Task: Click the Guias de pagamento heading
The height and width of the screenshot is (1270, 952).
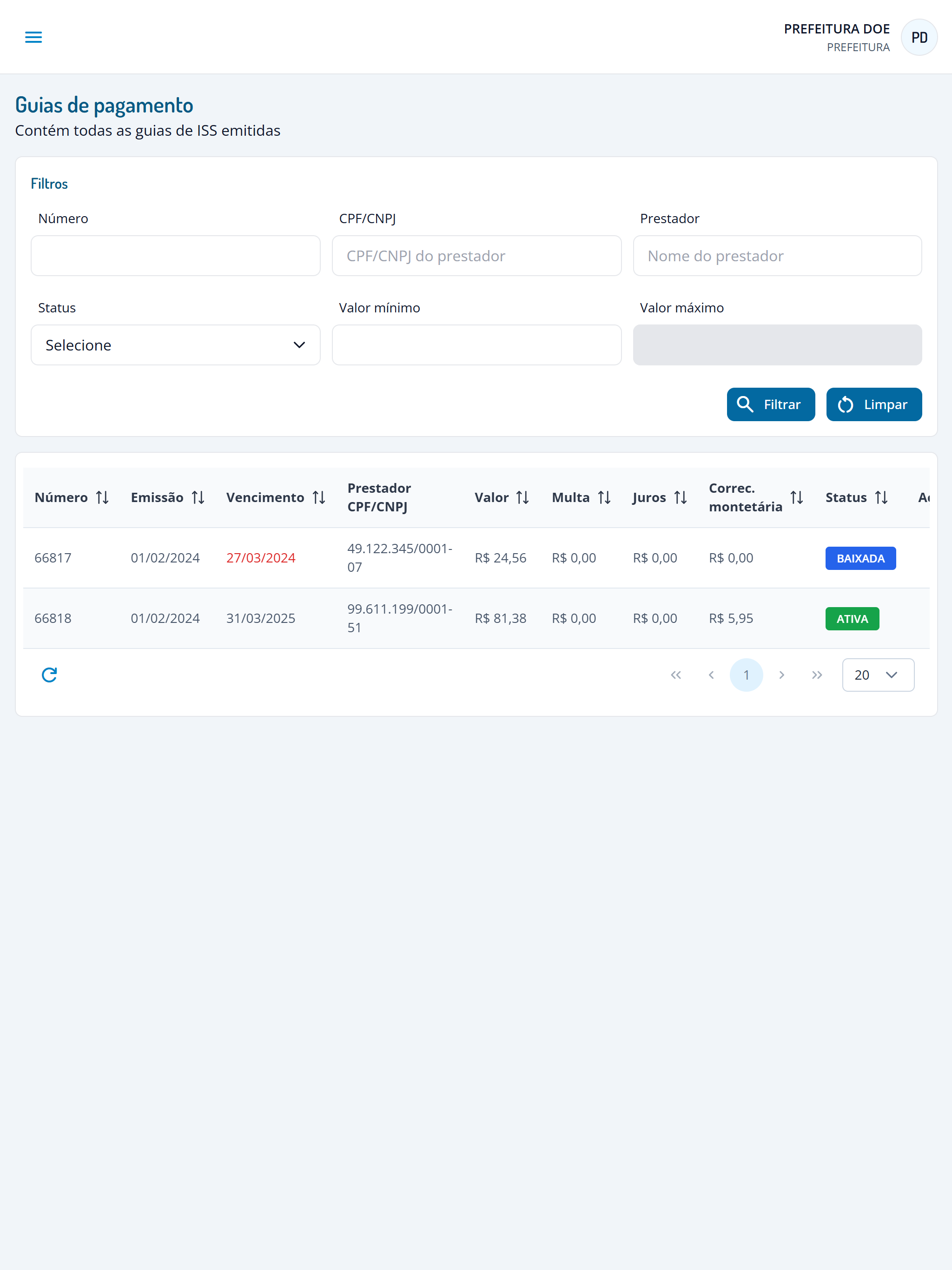Action: [x=104, y=105]
